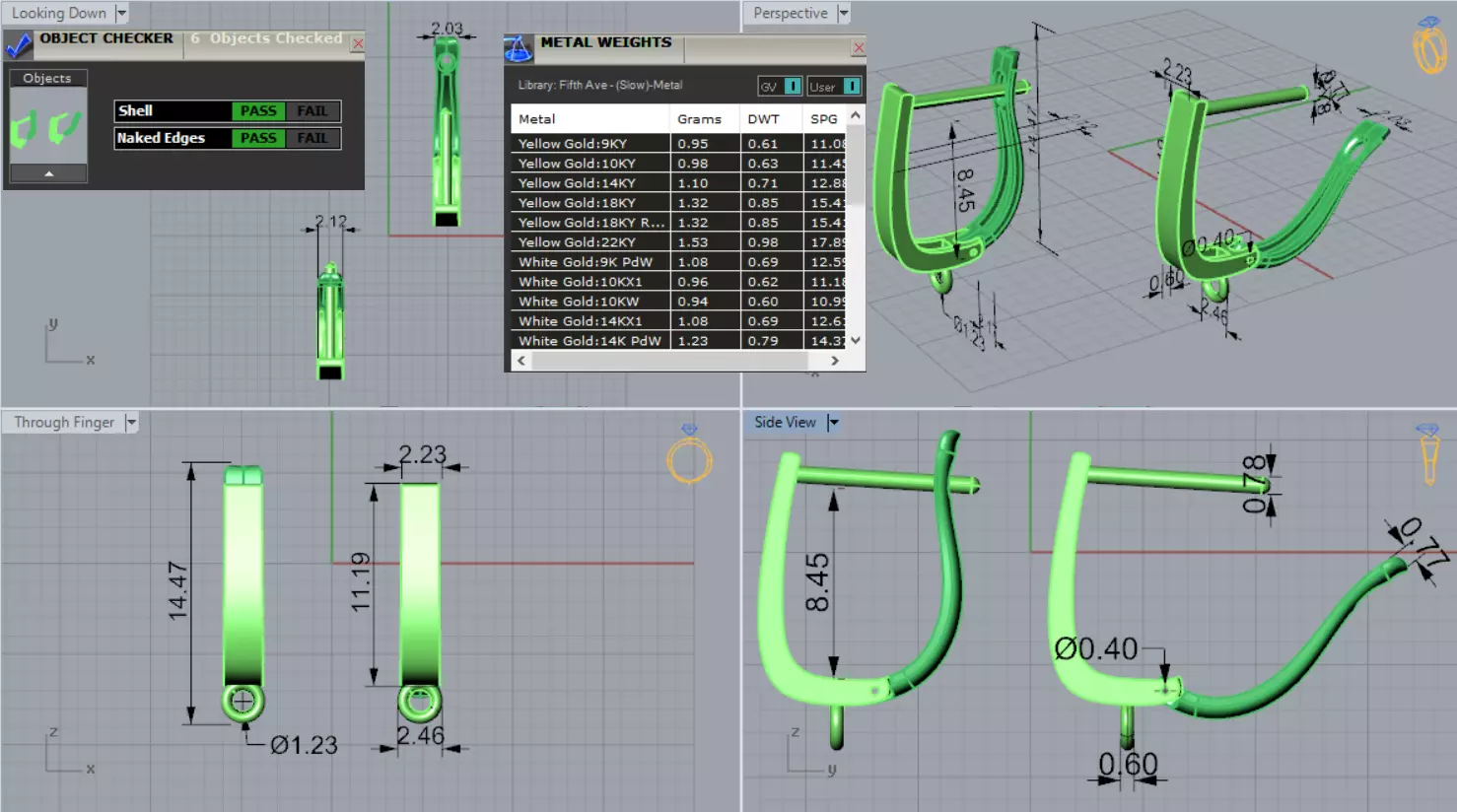The image size is (1457, 812).
Task: Select Yellow Gold:18KY row
Action: pyautogui.click(x=678, y=203)
